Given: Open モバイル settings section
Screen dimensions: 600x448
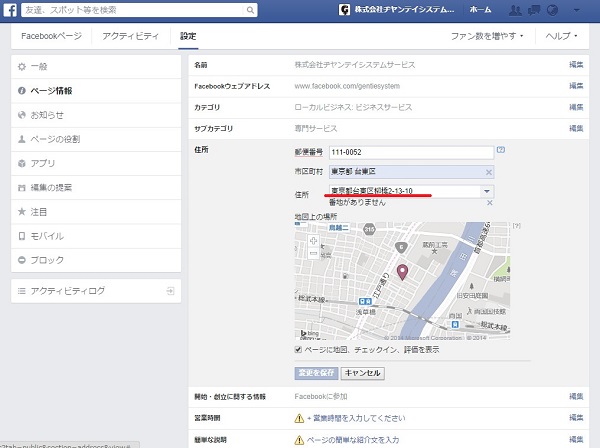Looking at the screenshot, I should point(96,236).
